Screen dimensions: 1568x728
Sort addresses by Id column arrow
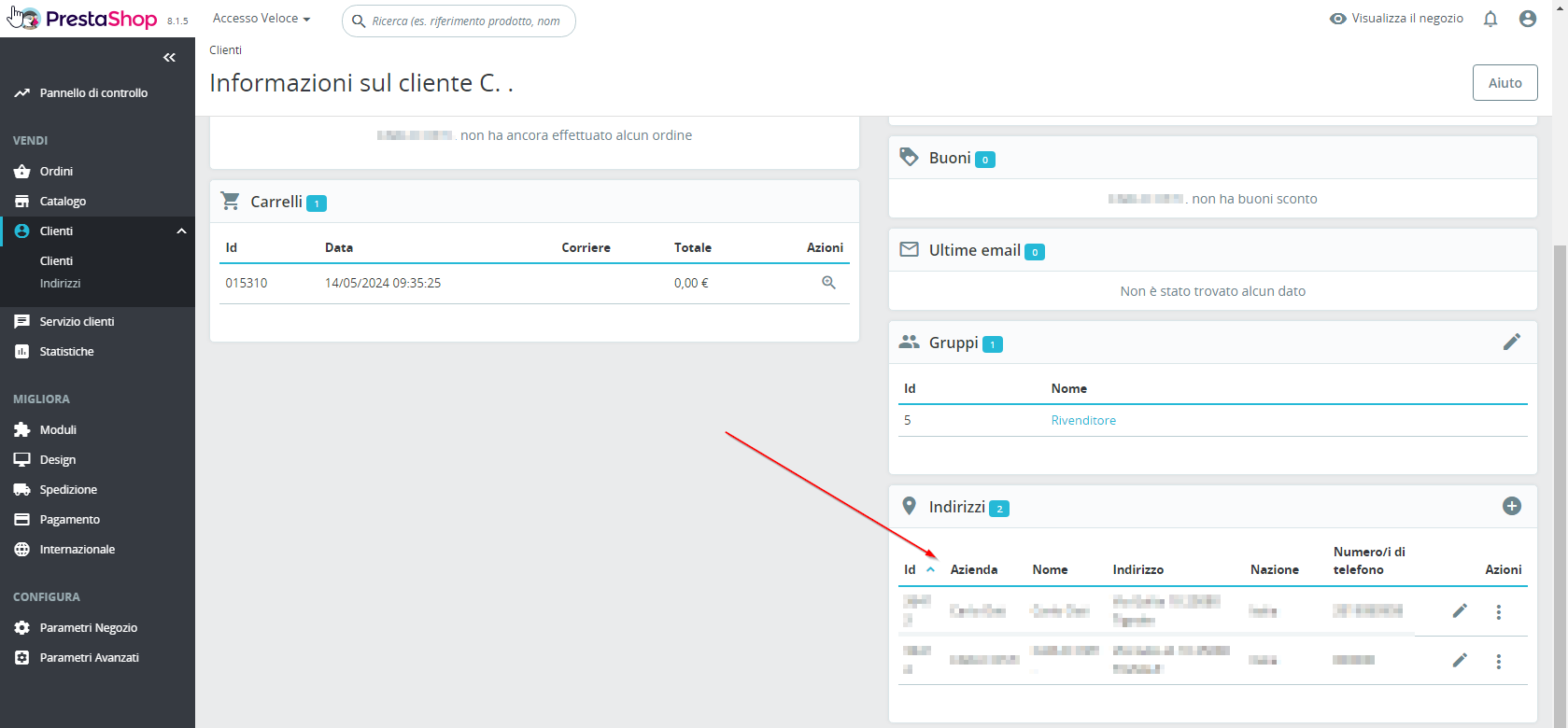tap(930, 569)
